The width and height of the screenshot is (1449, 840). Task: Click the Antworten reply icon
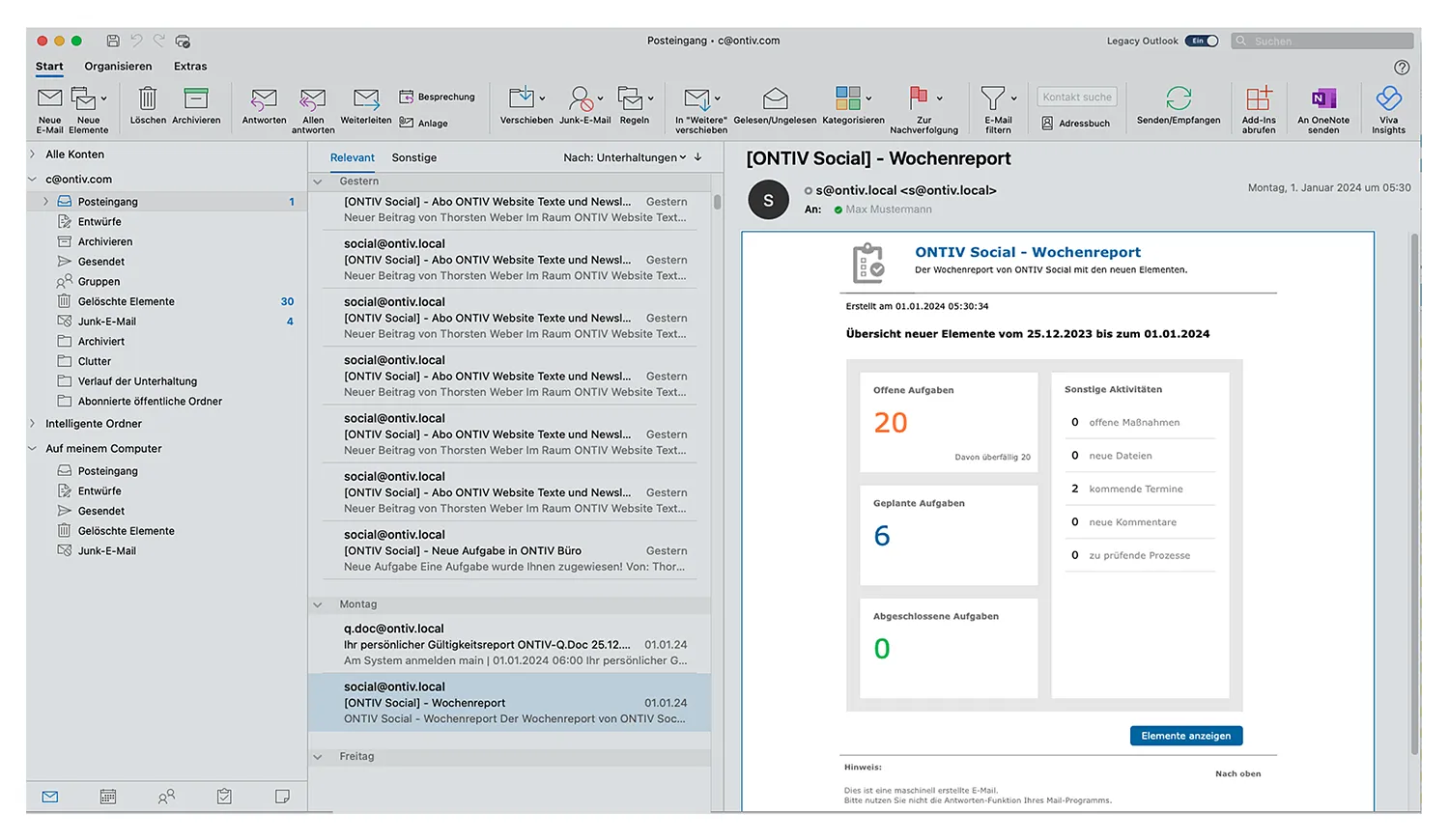click(x=264, y=99)
